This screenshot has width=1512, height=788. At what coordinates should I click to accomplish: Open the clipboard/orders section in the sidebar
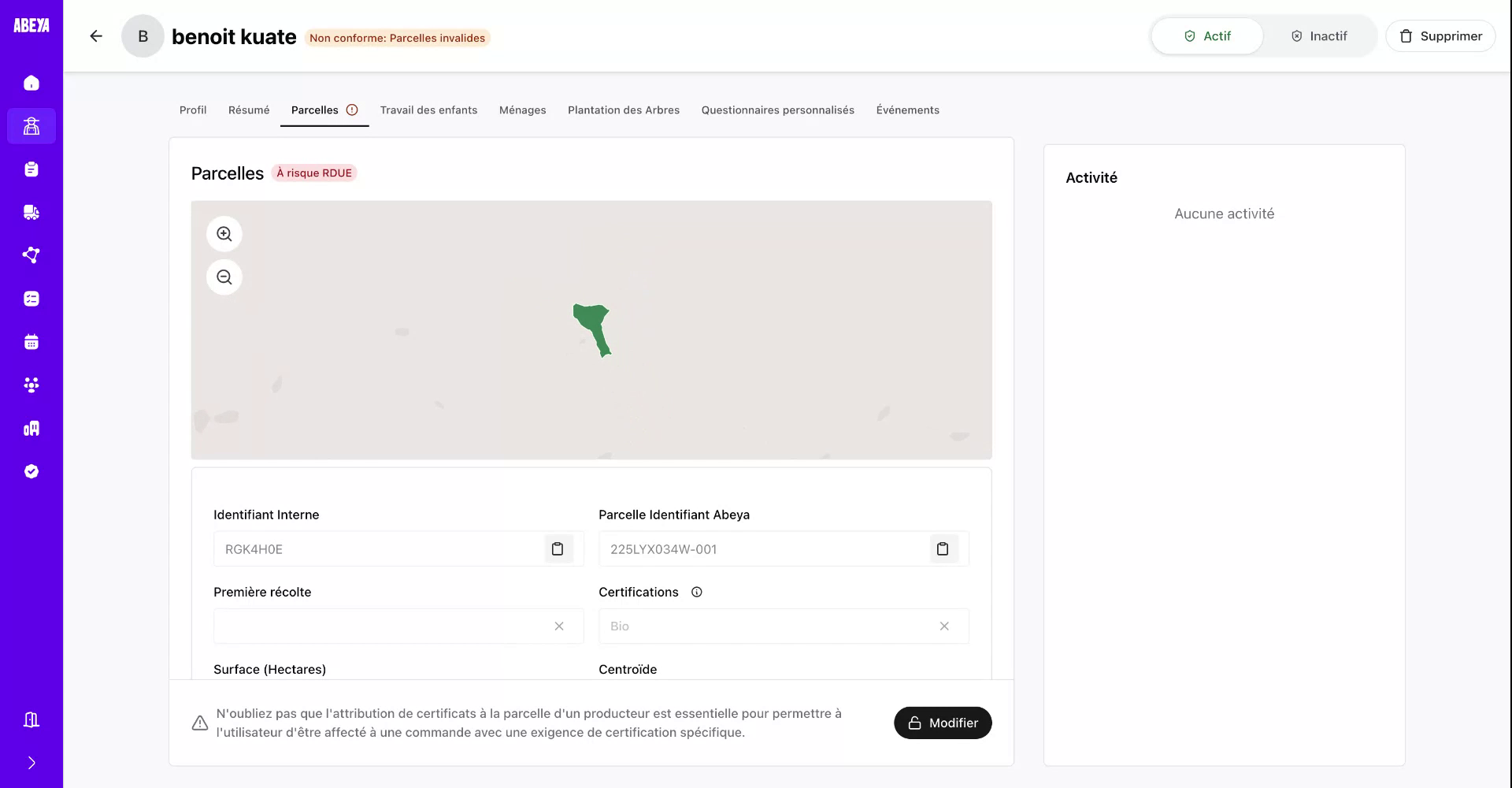[x=31, y=169]
